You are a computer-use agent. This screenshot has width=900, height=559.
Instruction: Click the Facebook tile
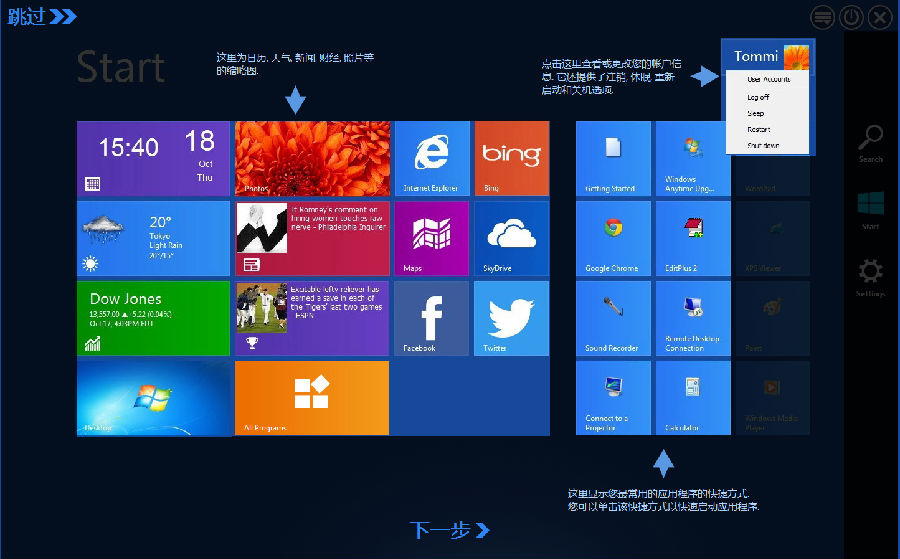[x=431, y=318]
